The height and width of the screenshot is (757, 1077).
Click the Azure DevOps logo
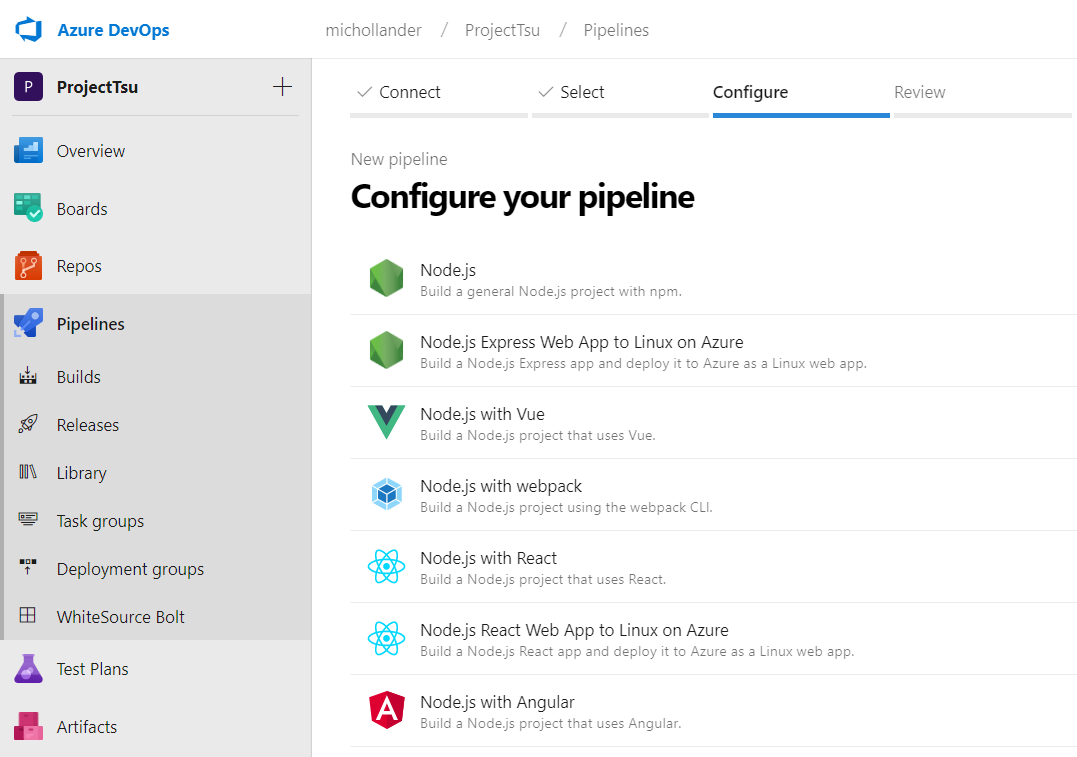28,29
